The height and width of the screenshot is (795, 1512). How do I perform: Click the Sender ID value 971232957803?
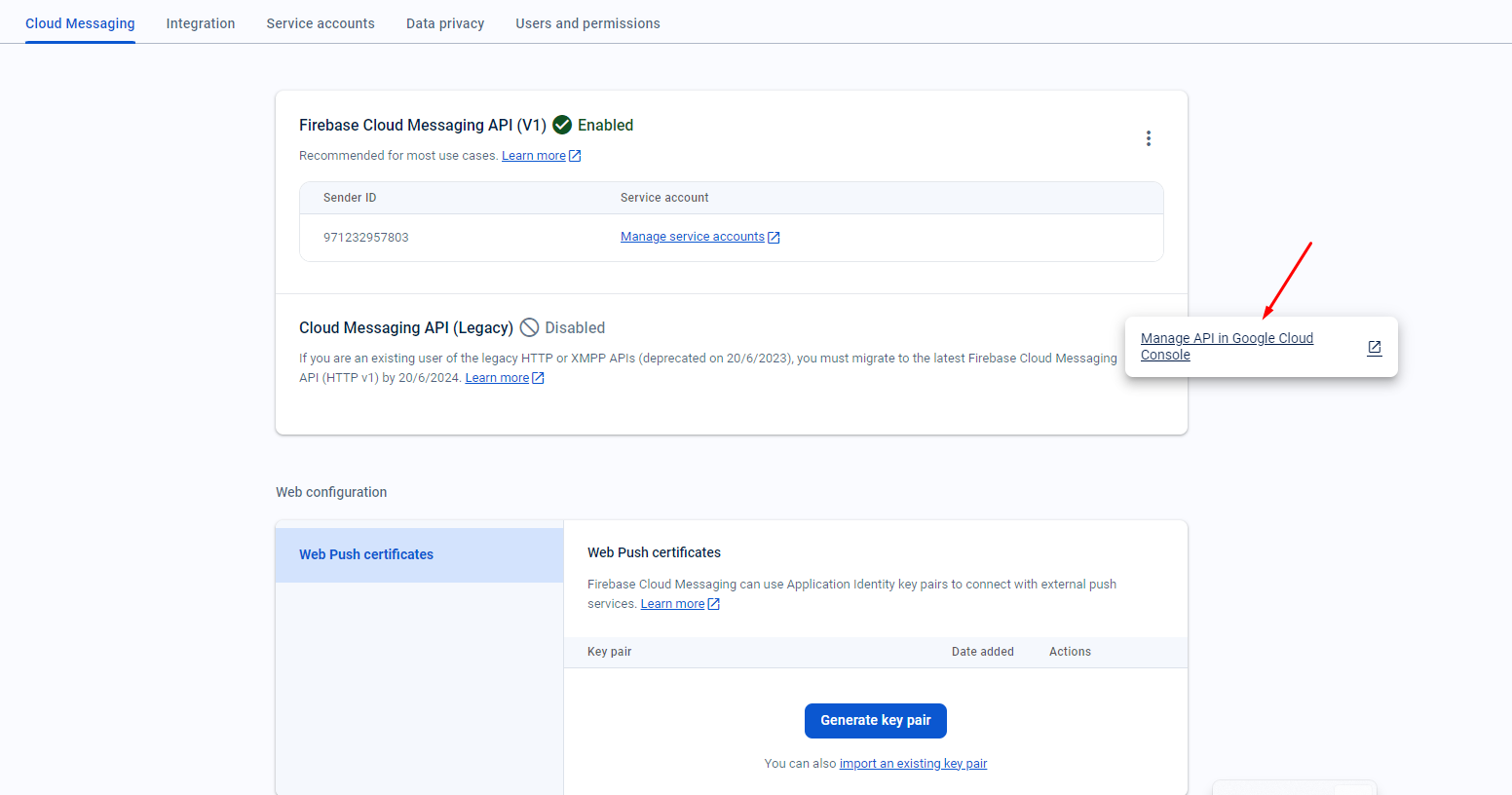click(x=366, y=238)
